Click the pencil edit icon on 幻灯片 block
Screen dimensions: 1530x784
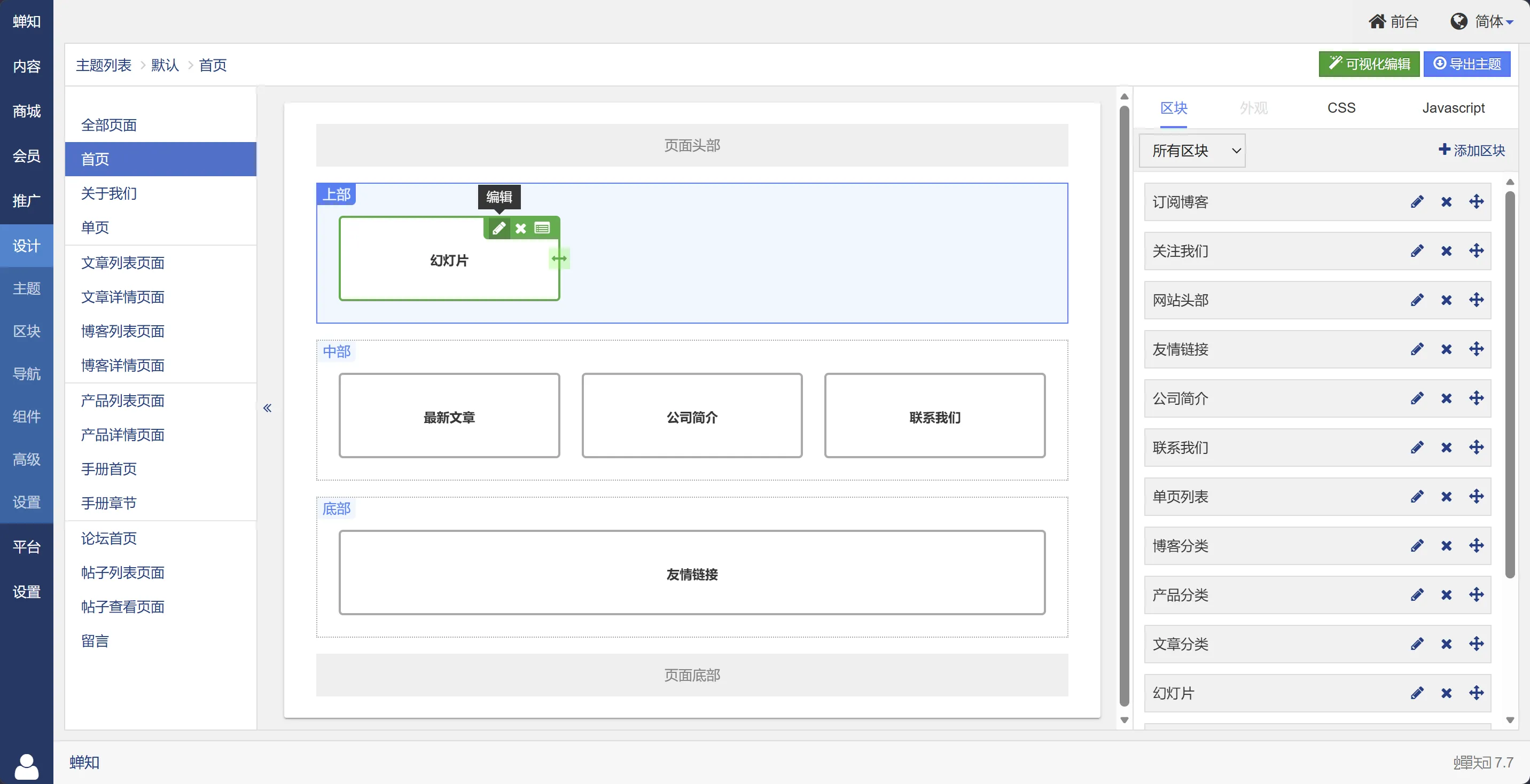click(499, 228)
